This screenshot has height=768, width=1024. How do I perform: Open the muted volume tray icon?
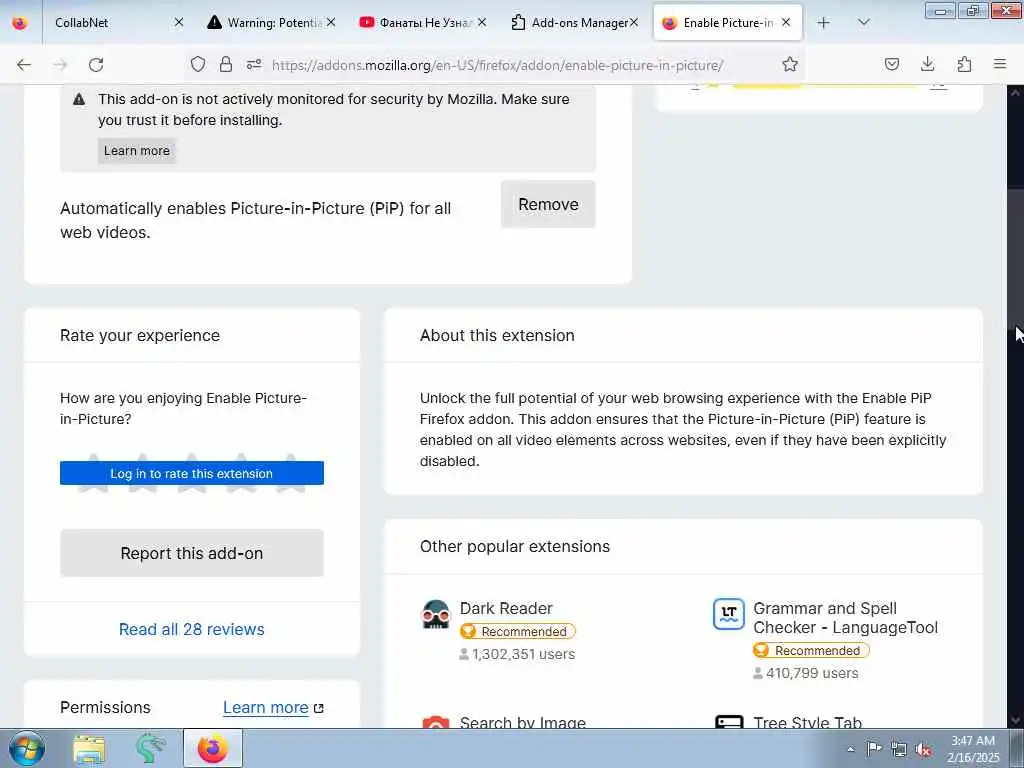click(923, 749)
